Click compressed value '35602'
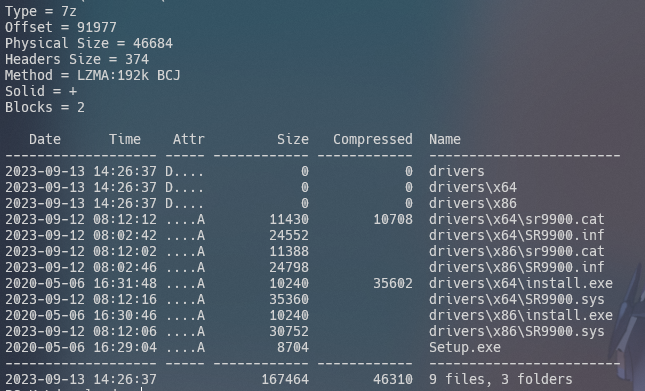645x391 pixels. pos(393,284)
